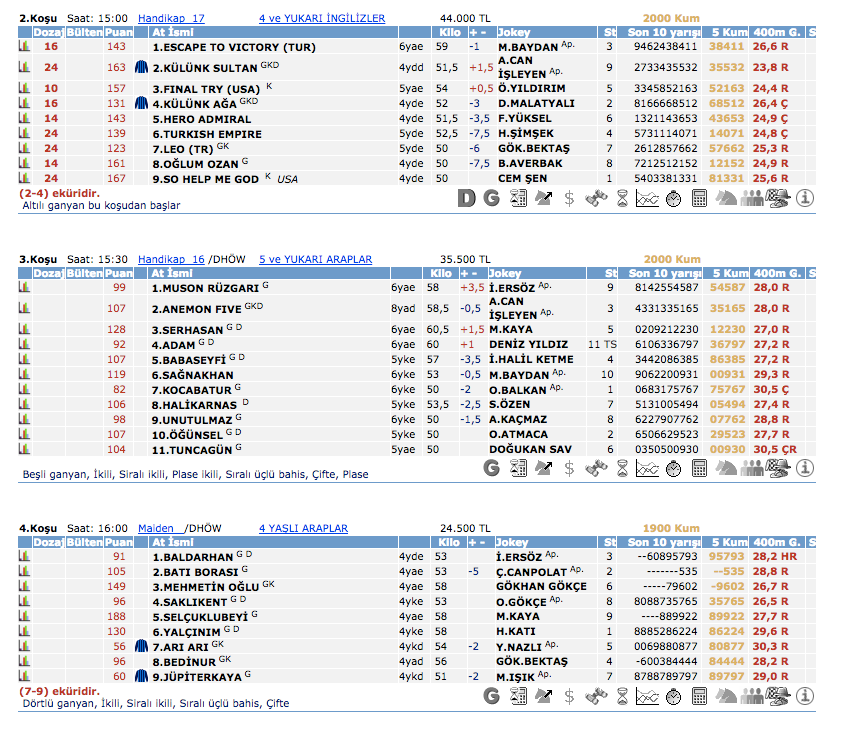The image size is (843, 734).
Task: Open the 4 YAŞLI ARAPLAR link
Action: (x=303, y=528)
